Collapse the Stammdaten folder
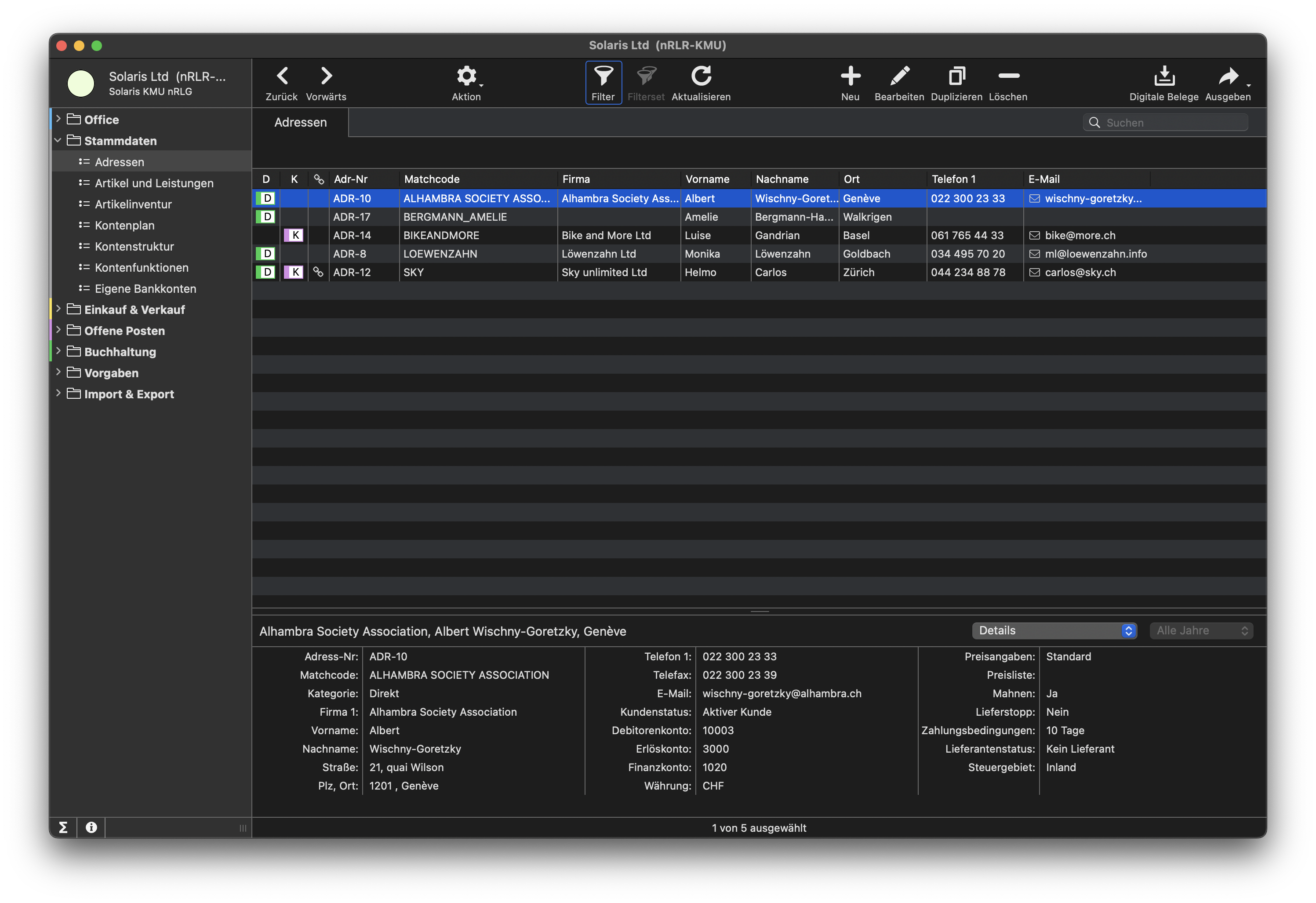 58,141
